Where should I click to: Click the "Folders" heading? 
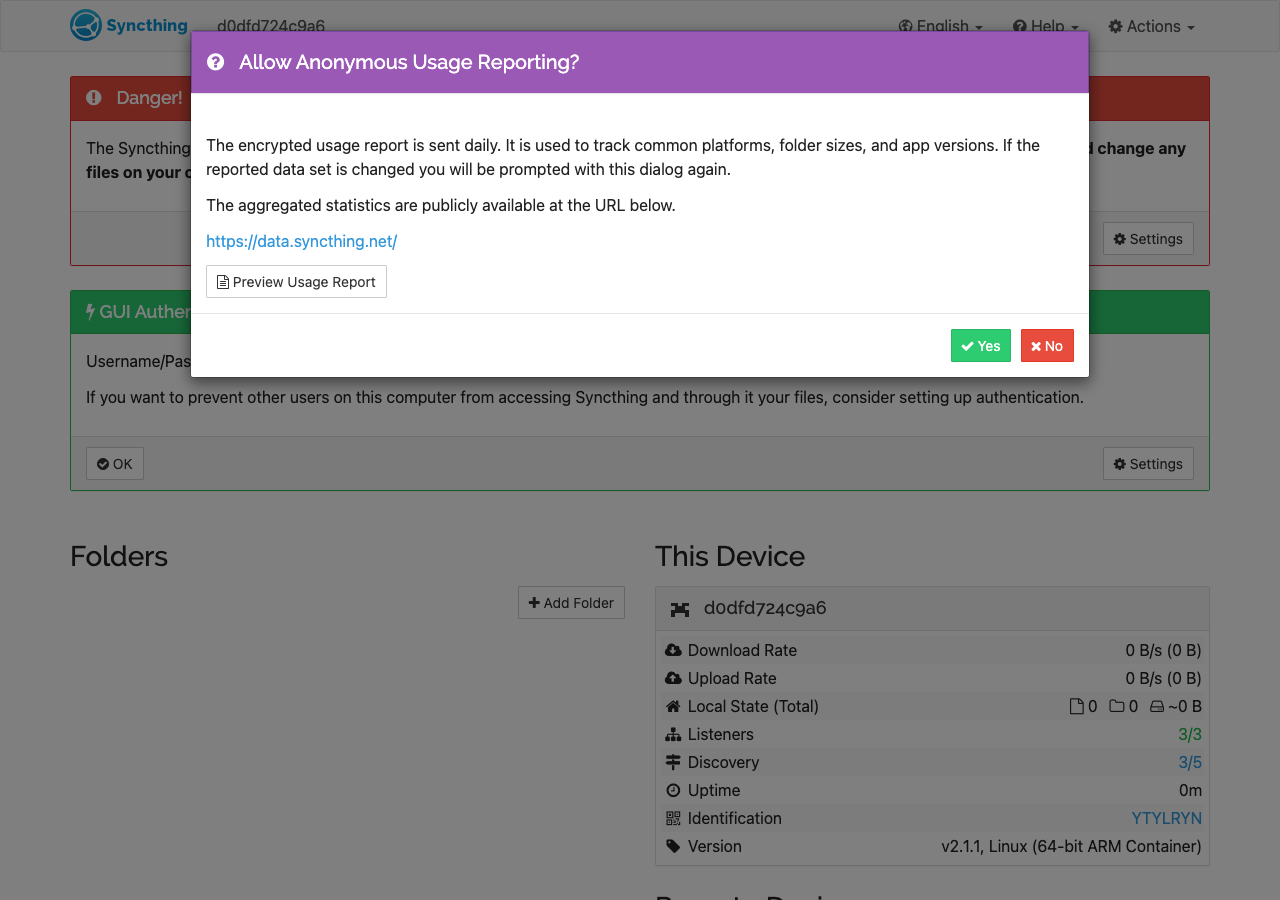point(119,556)
